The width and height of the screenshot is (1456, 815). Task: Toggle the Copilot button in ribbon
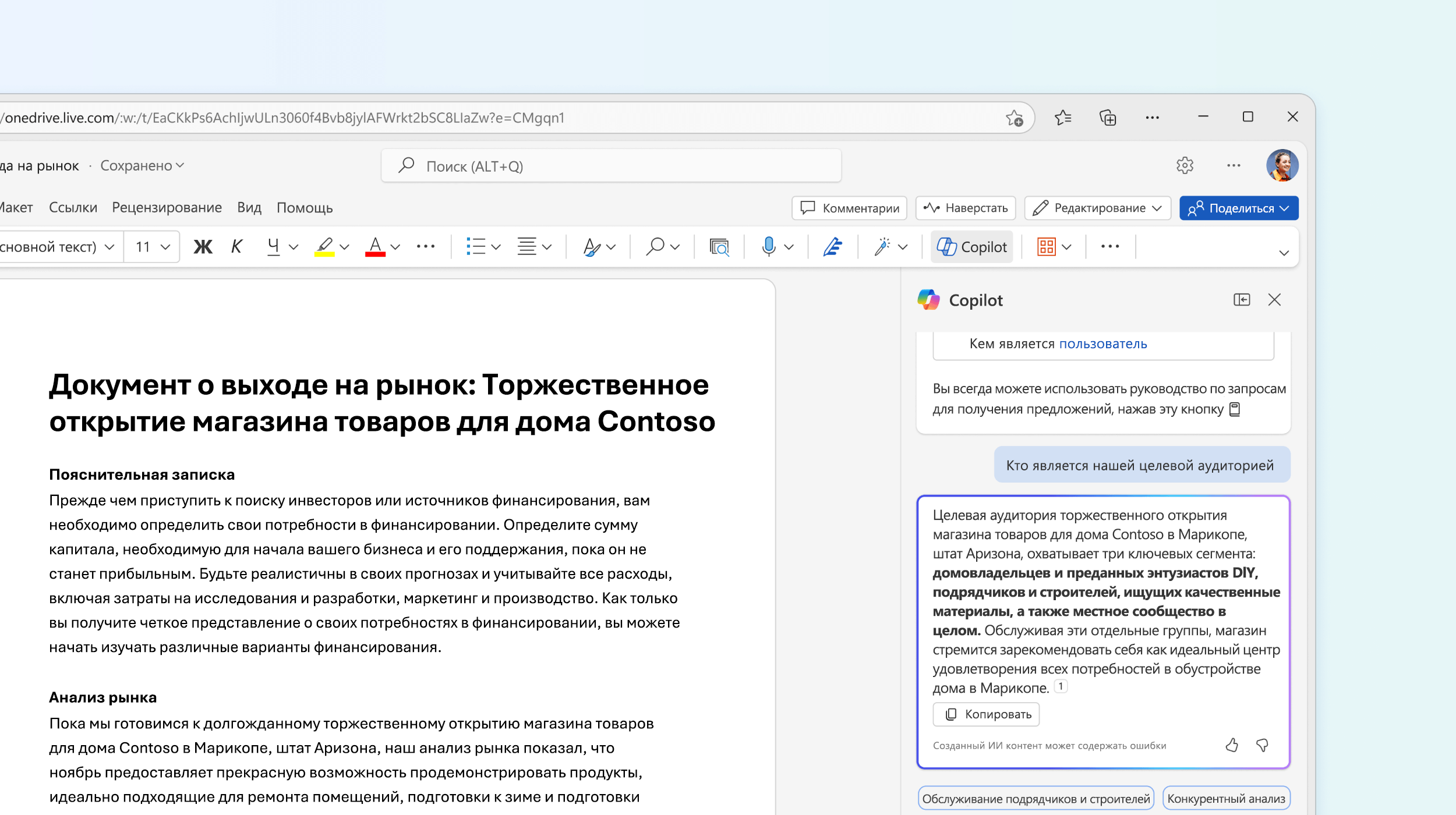coord(971,247)
